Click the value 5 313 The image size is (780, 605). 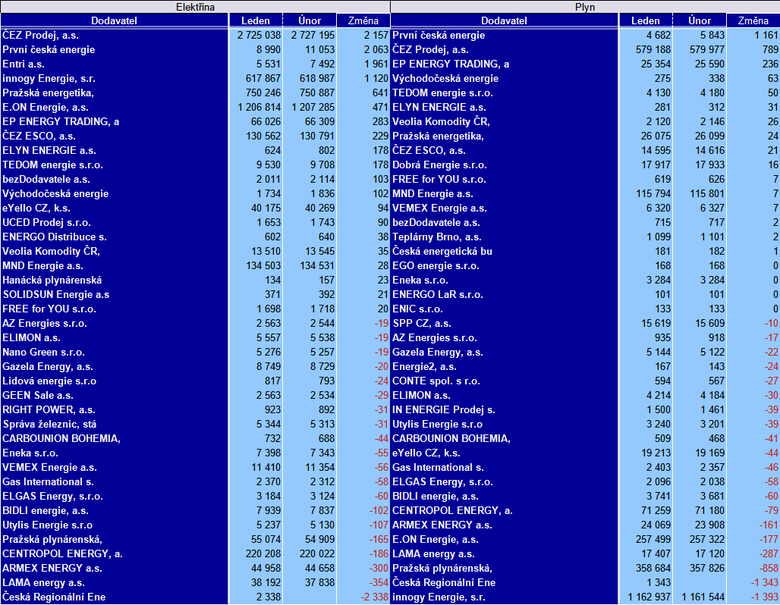point(322,425)
